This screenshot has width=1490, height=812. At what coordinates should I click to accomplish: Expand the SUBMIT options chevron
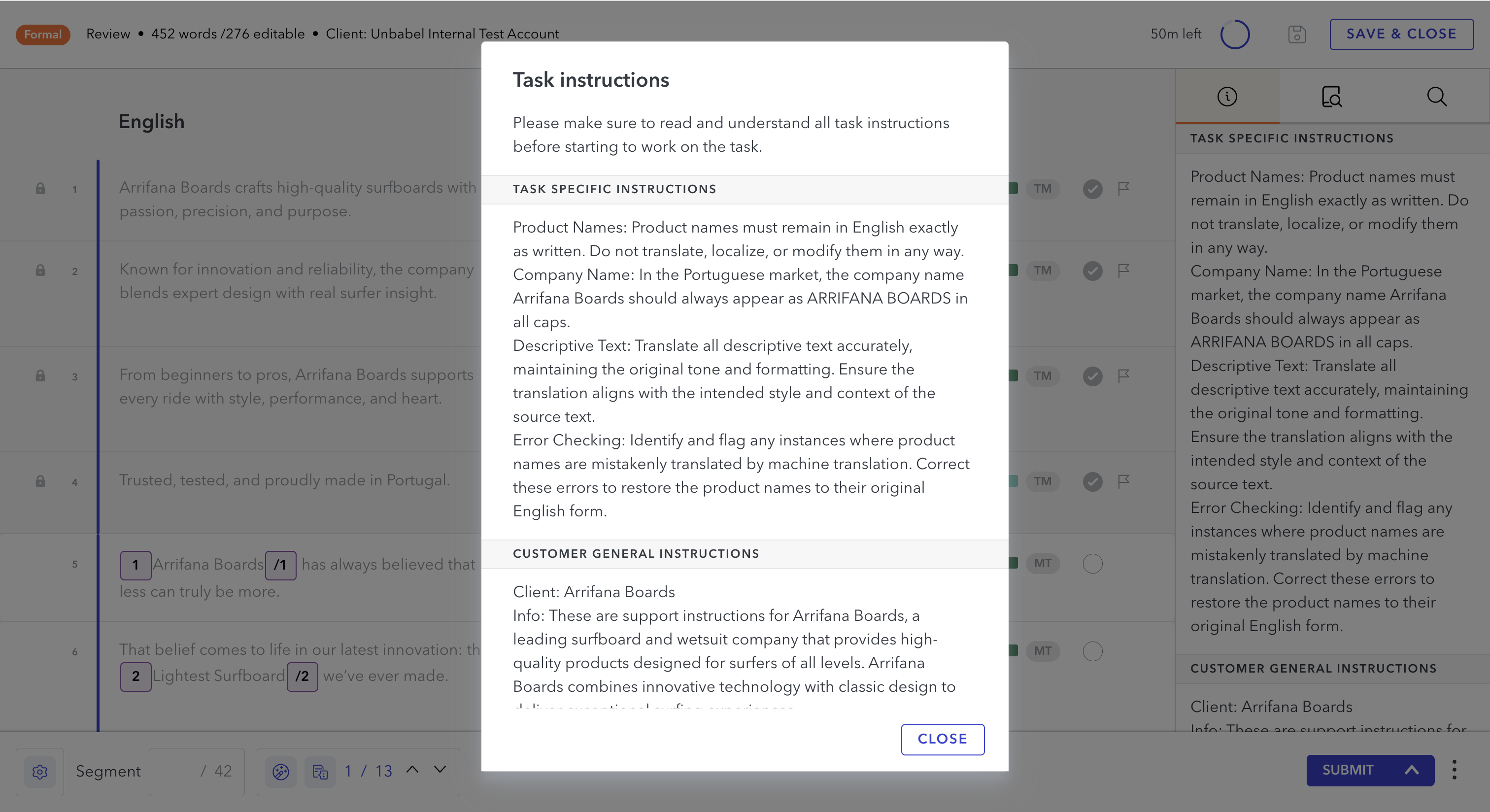(x=1412, y=770)
